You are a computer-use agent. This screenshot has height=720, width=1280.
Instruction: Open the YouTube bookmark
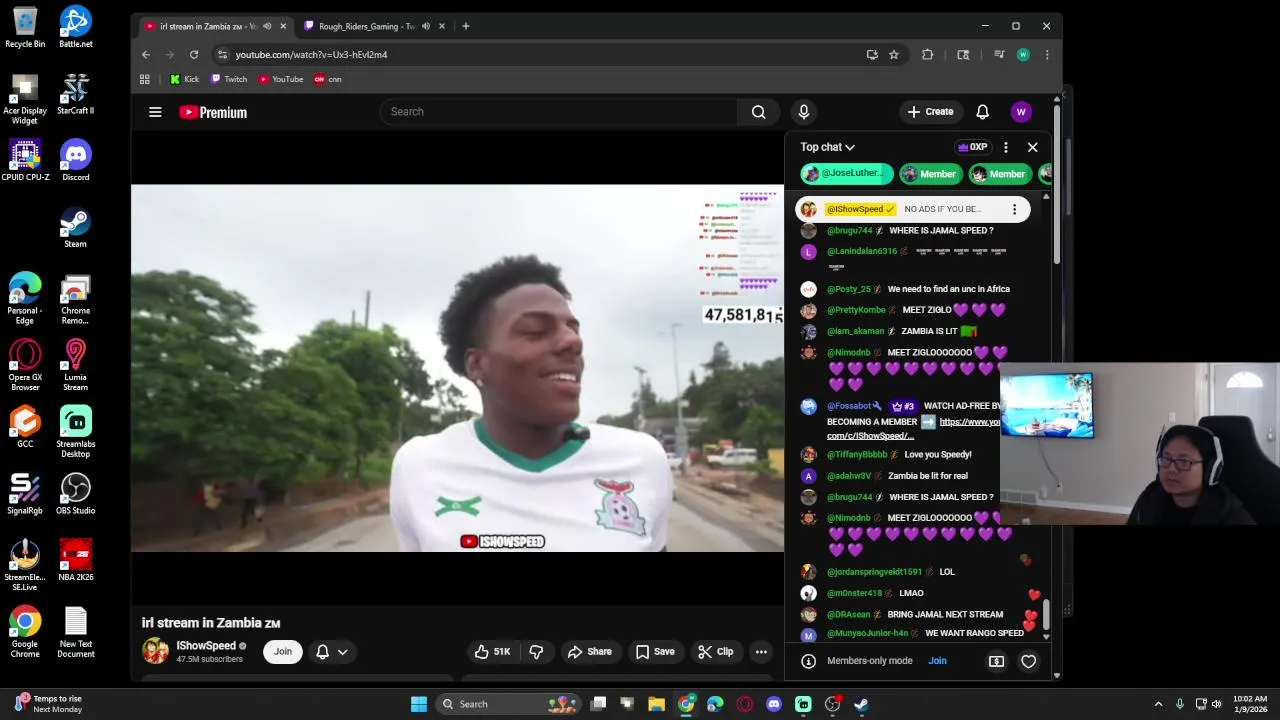tap(281, 79)
